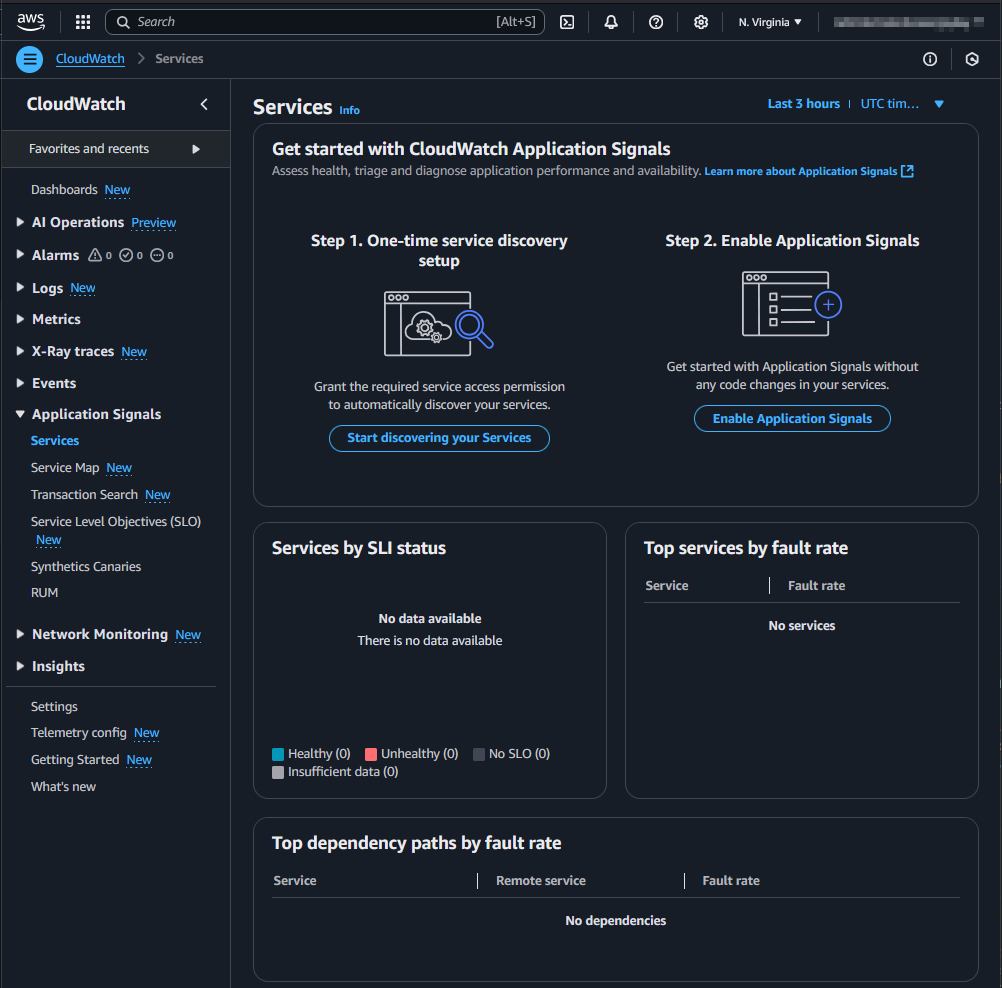Image resolution: width=1002 pixels, height=988 pixels.
Task: Open the AWS services grid icon
Action: pyautogui.click(x=82, y=21)
